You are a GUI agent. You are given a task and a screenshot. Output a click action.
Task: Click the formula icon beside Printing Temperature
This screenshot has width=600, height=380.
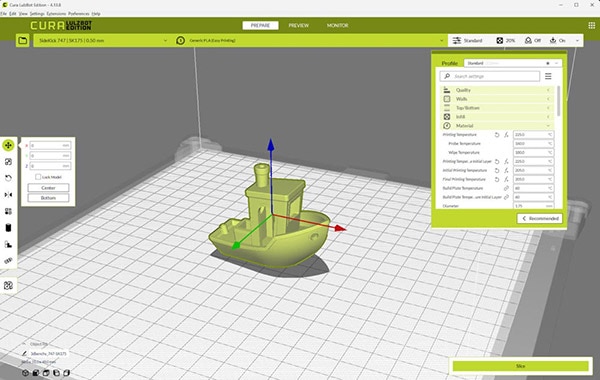click(506, 135)
